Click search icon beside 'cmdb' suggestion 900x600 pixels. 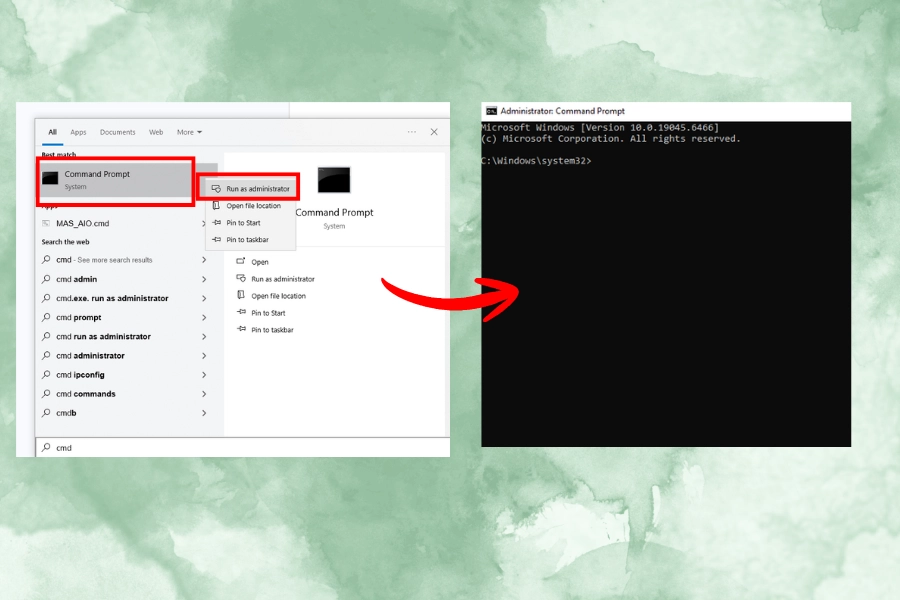46,413
